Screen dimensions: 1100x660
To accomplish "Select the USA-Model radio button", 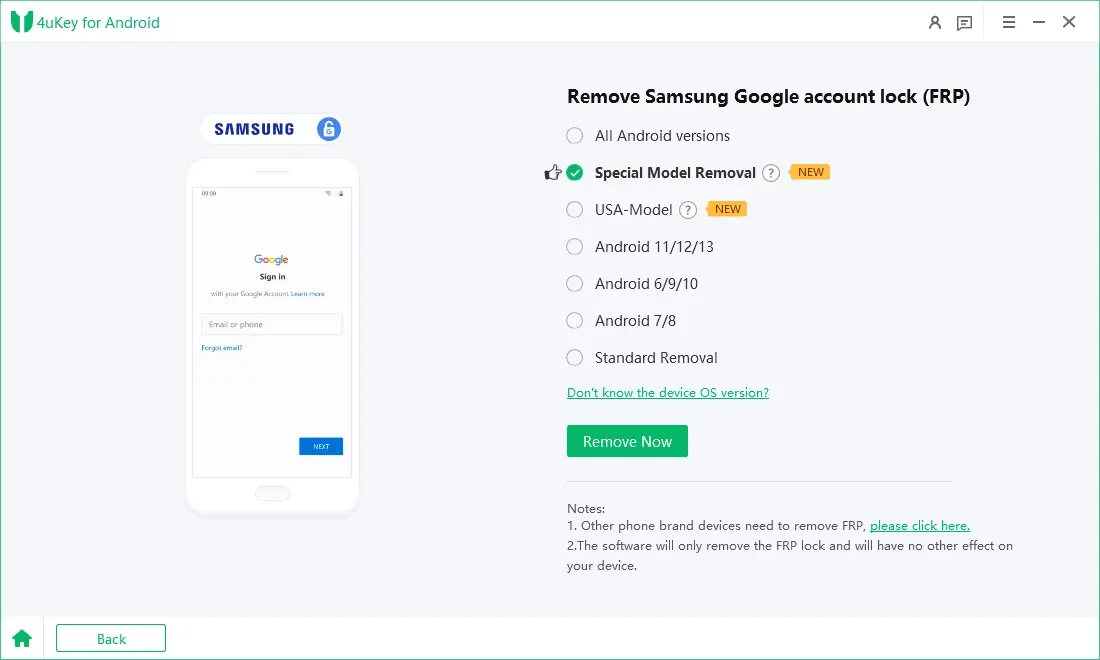I will (575, 210).
